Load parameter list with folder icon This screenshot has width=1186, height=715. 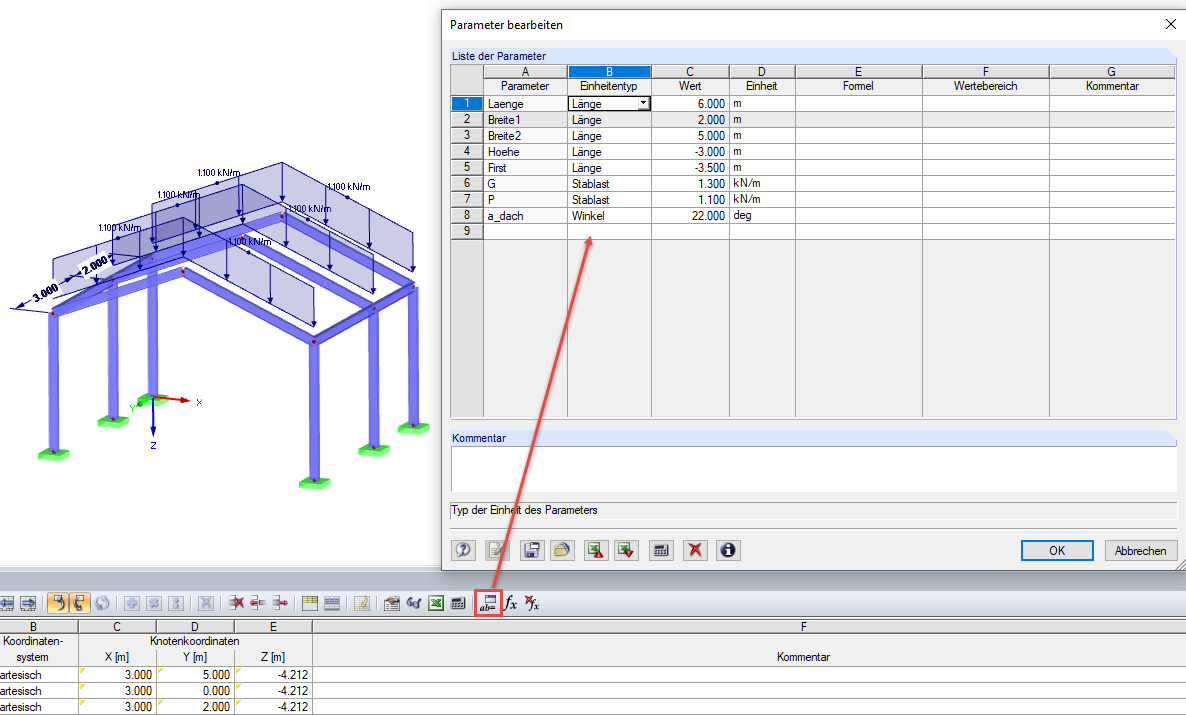[x=562, y=550]
